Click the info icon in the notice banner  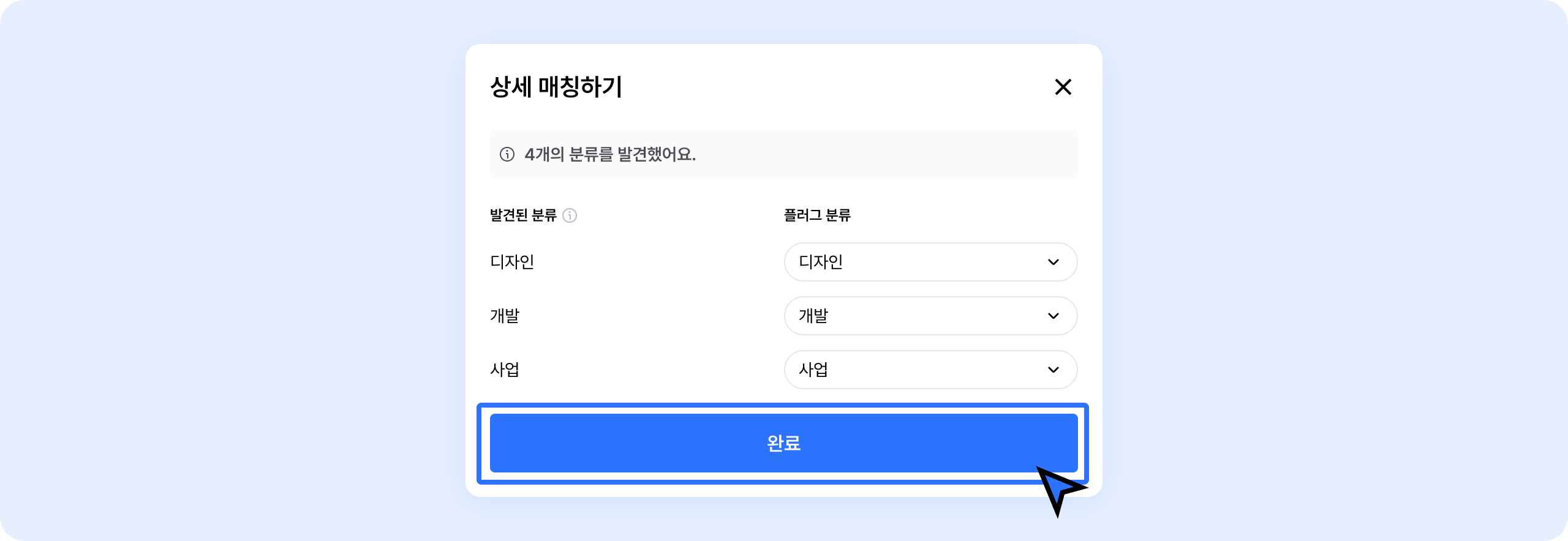(x=507, y=154)
